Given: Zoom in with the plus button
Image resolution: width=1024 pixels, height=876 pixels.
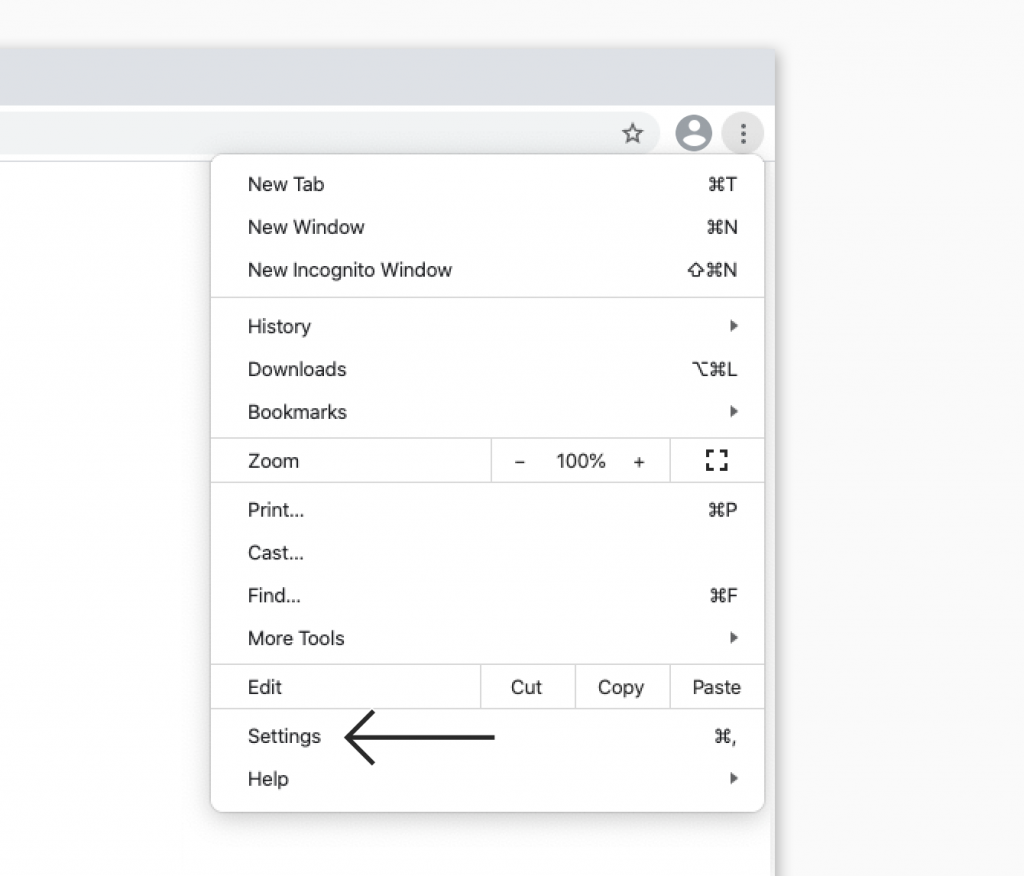Looking at the screenshot, I should [x=639, y=461].
